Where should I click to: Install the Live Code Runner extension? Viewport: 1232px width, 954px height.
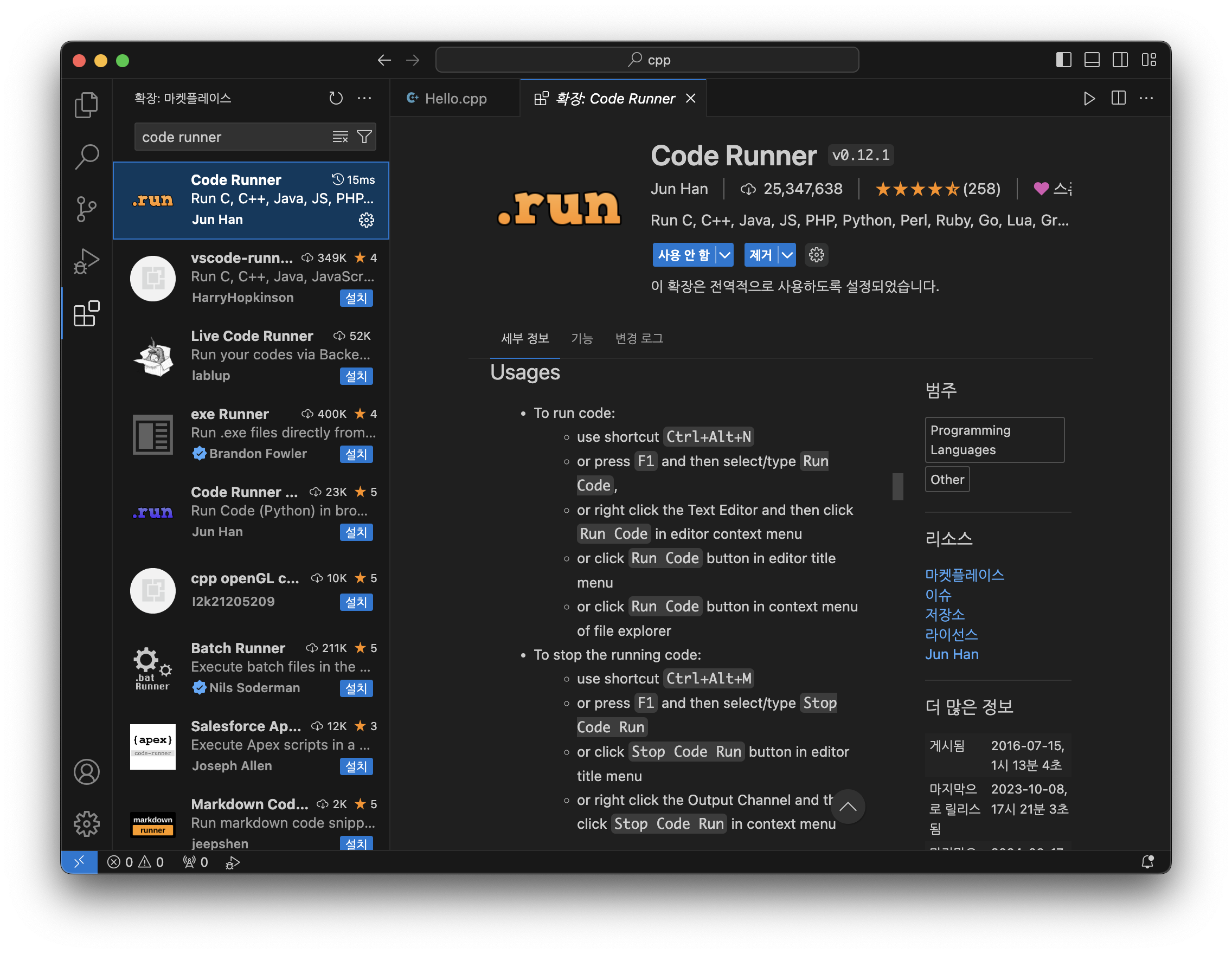[356, 376]
